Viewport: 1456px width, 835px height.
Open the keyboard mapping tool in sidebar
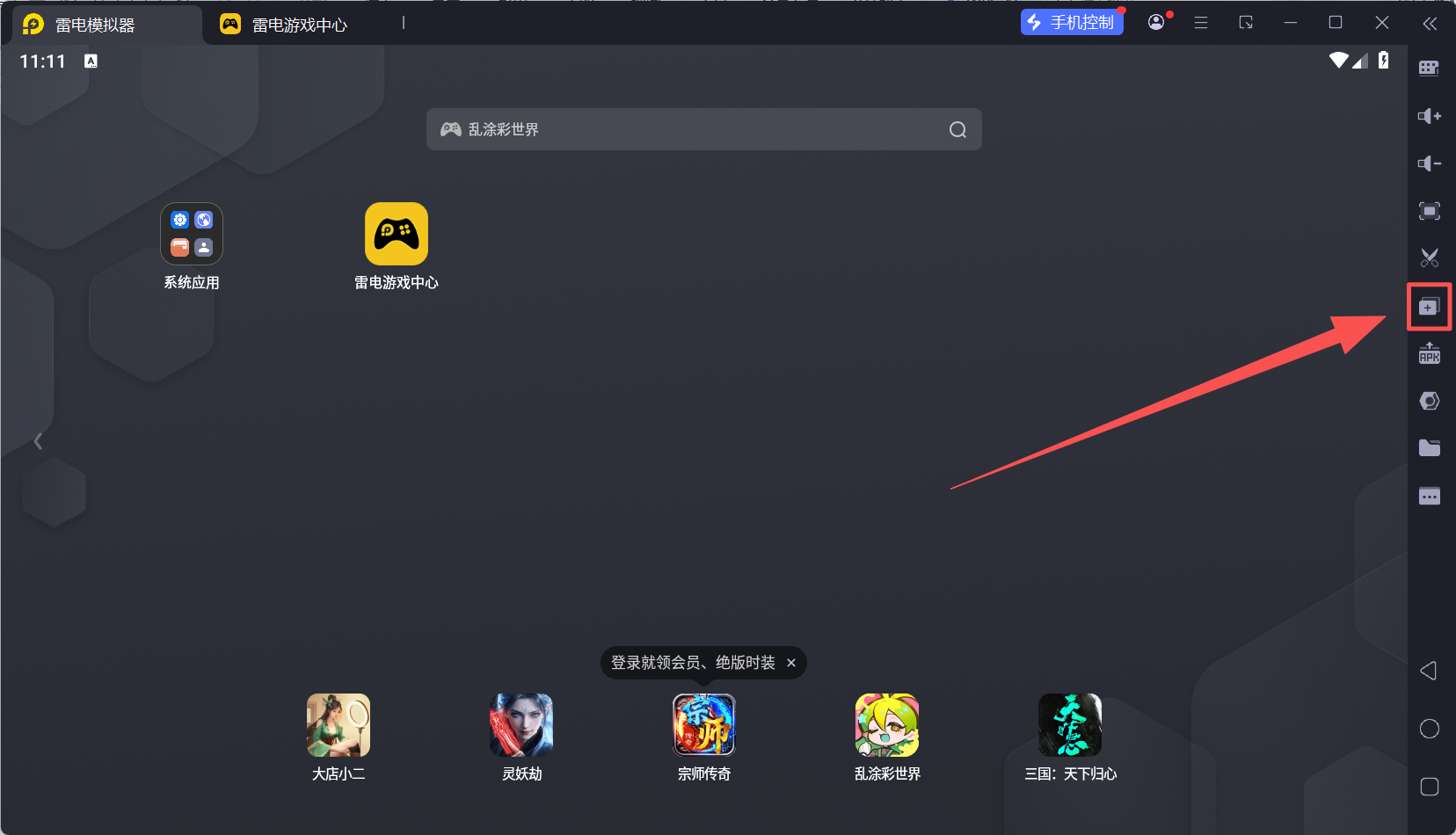pos(1429,69)
